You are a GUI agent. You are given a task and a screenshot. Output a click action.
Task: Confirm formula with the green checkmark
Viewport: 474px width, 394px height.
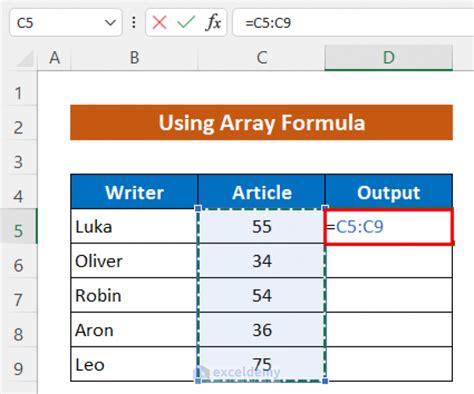point(186,23)
